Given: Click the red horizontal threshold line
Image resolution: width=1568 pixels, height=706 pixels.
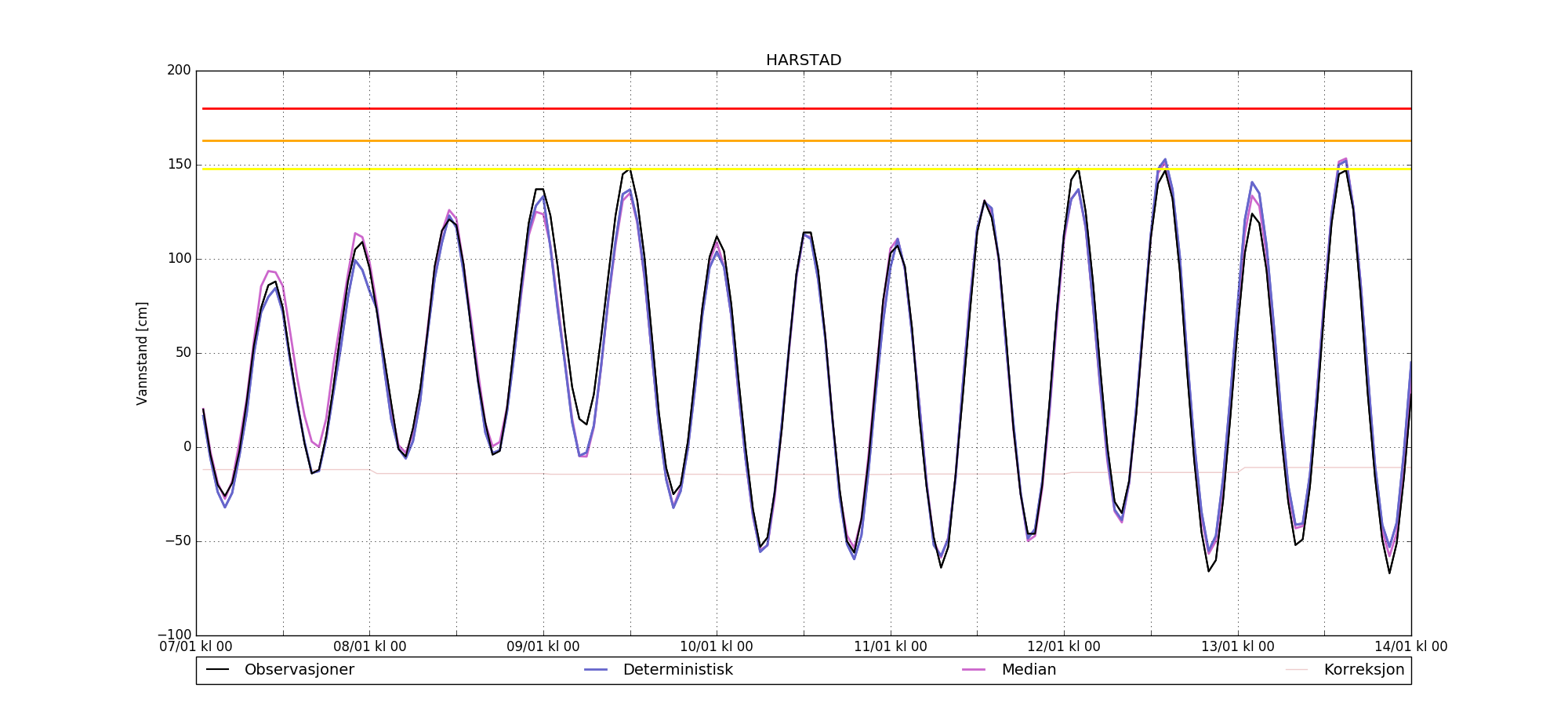Looking at the screenshot, I should [x=784, y=108].
